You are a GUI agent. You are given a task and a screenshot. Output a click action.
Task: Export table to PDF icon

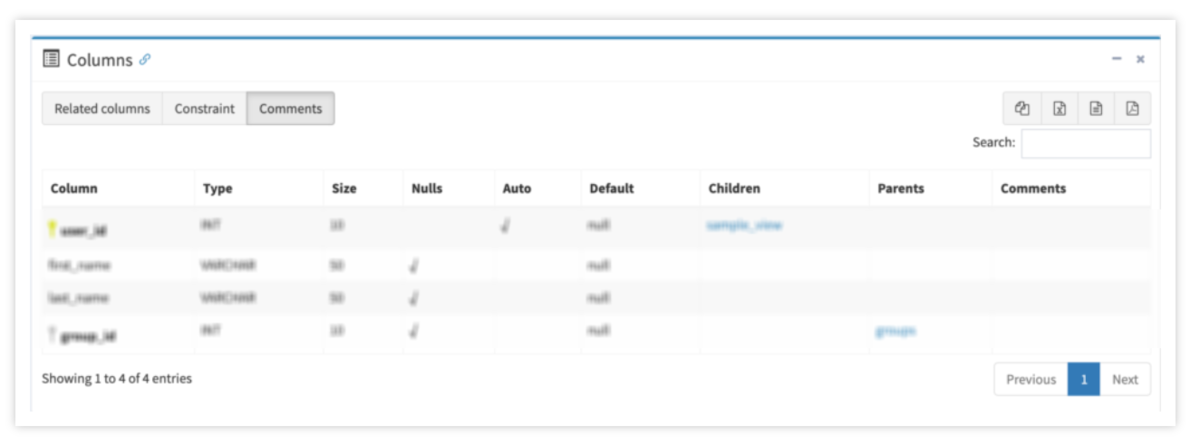pos(1133,108)
